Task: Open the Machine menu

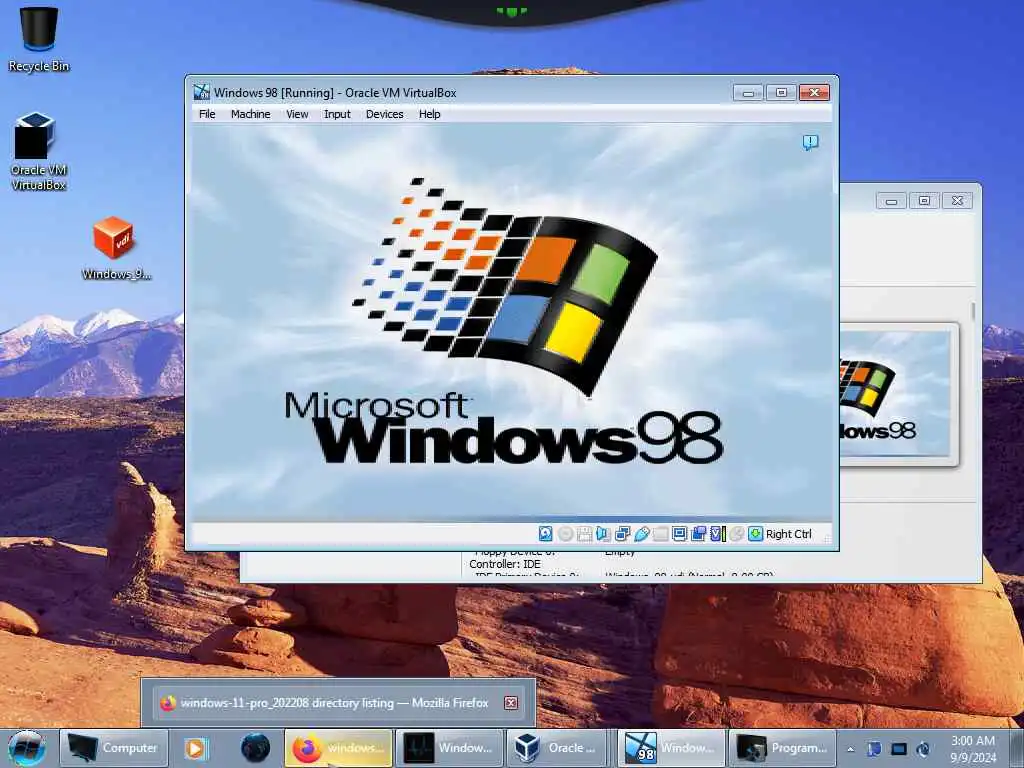Action: [250, 114]
